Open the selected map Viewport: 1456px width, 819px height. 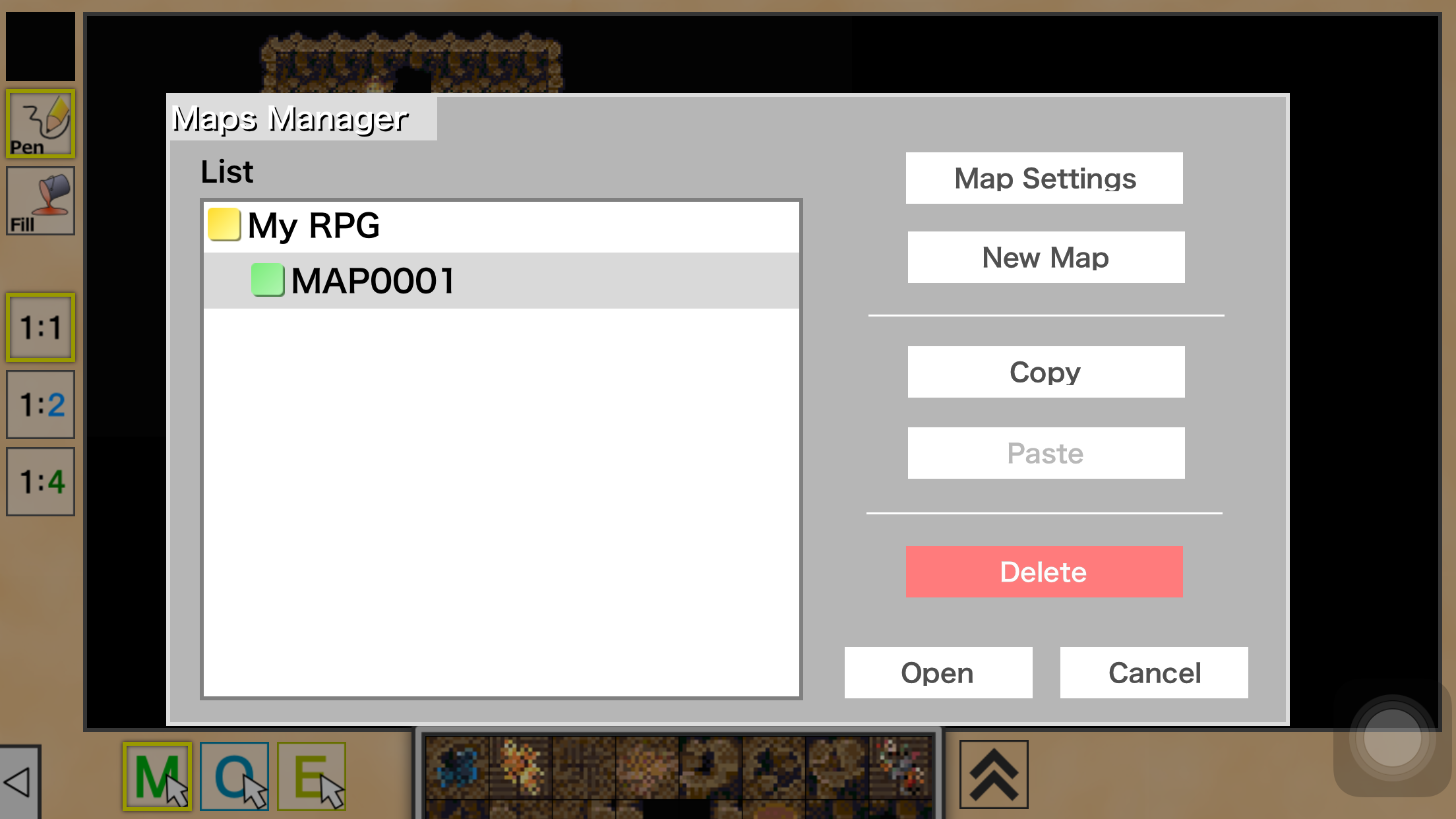pos(938,673)
